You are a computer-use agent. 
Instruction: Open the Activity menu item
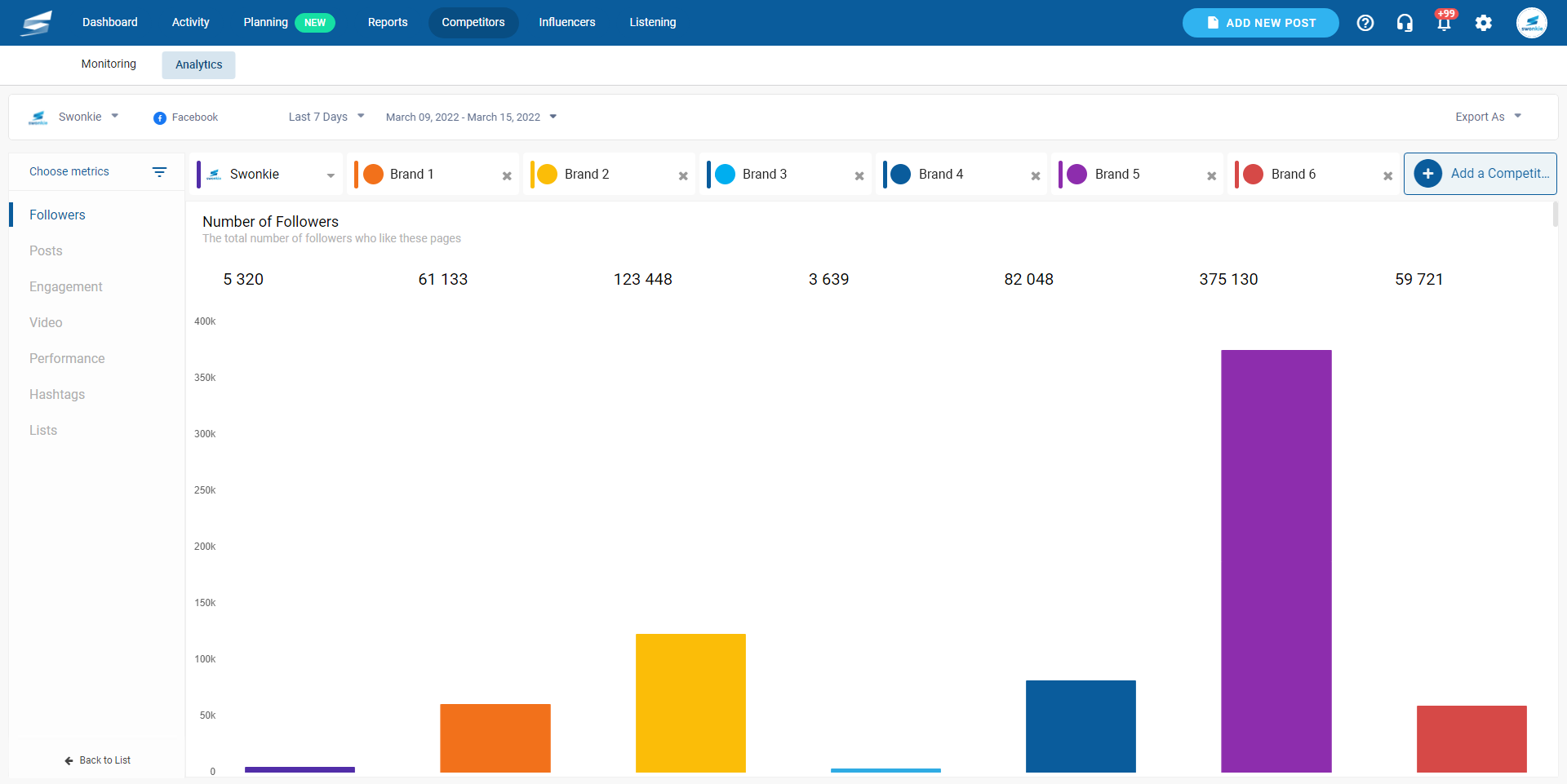190,23
